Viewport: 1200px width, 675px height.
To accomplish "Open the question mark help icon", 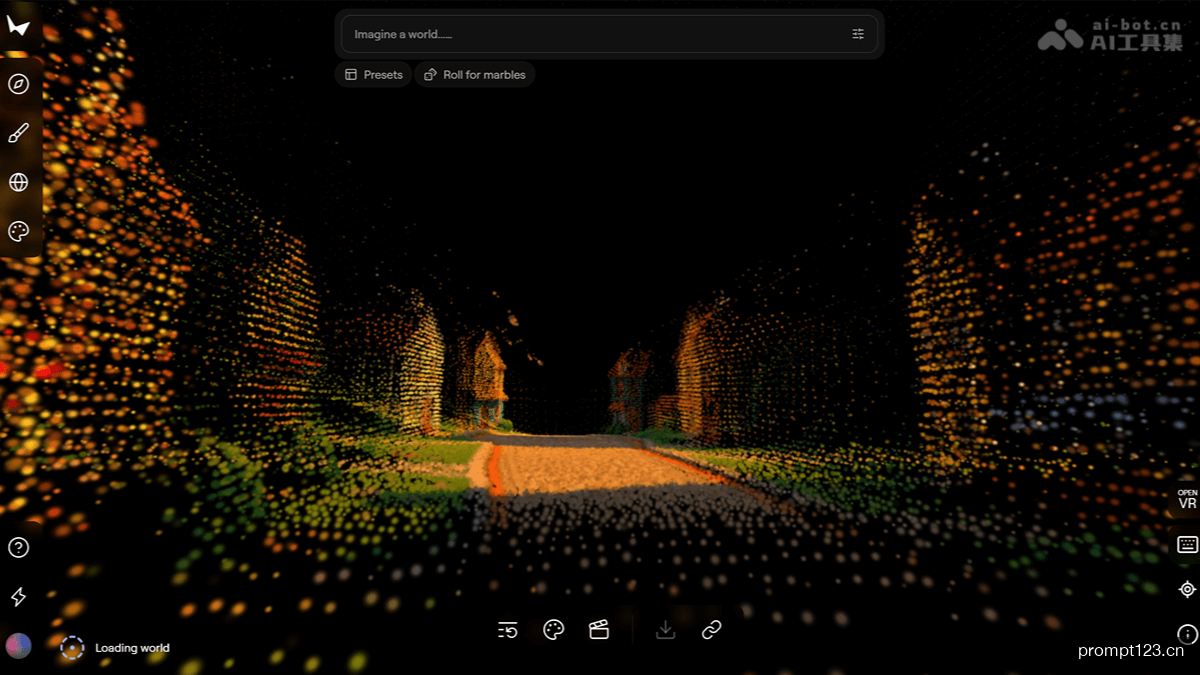I will [18, 547].
